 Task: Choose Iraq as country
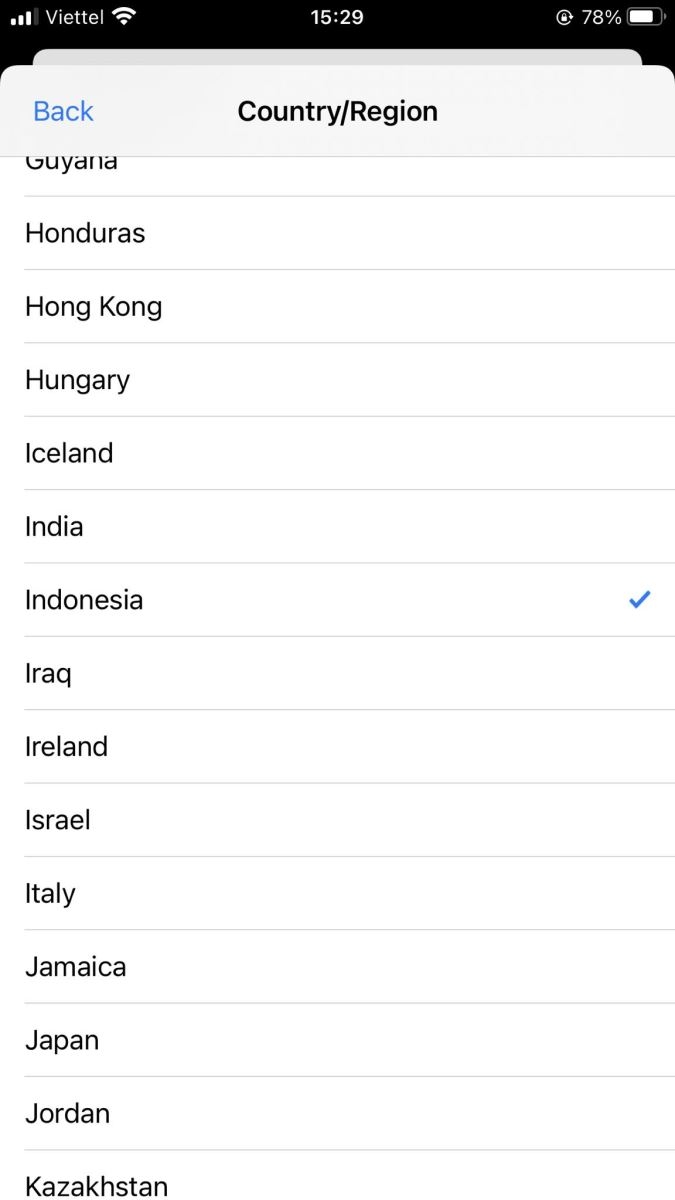(x=337, y=673)
